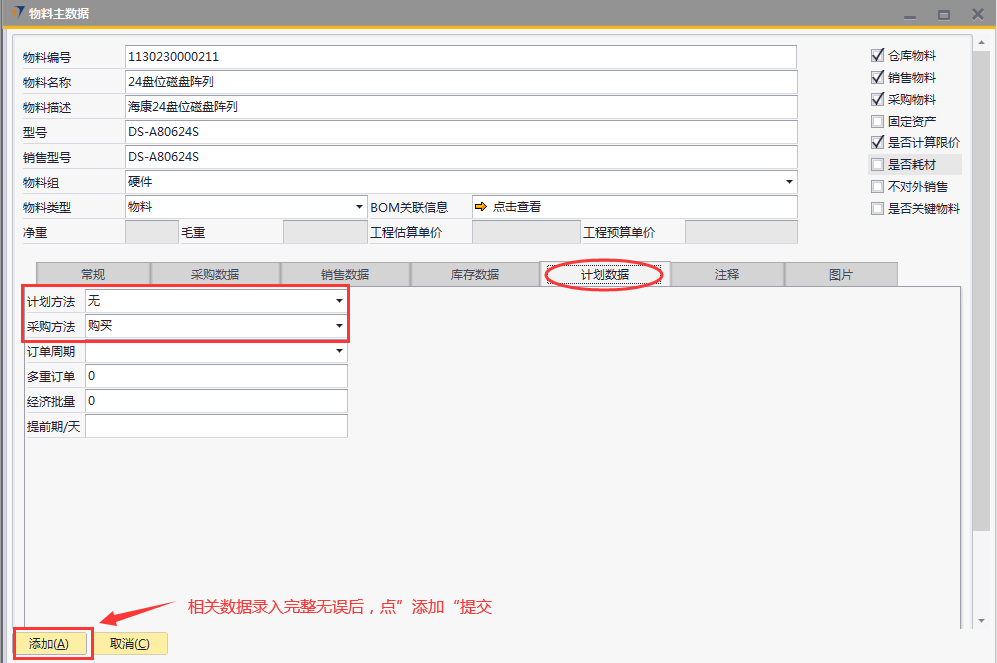This screenshot has height=663, width=997.
Task: Open the 物料类型 dropdown list
Action: point(360,207)
